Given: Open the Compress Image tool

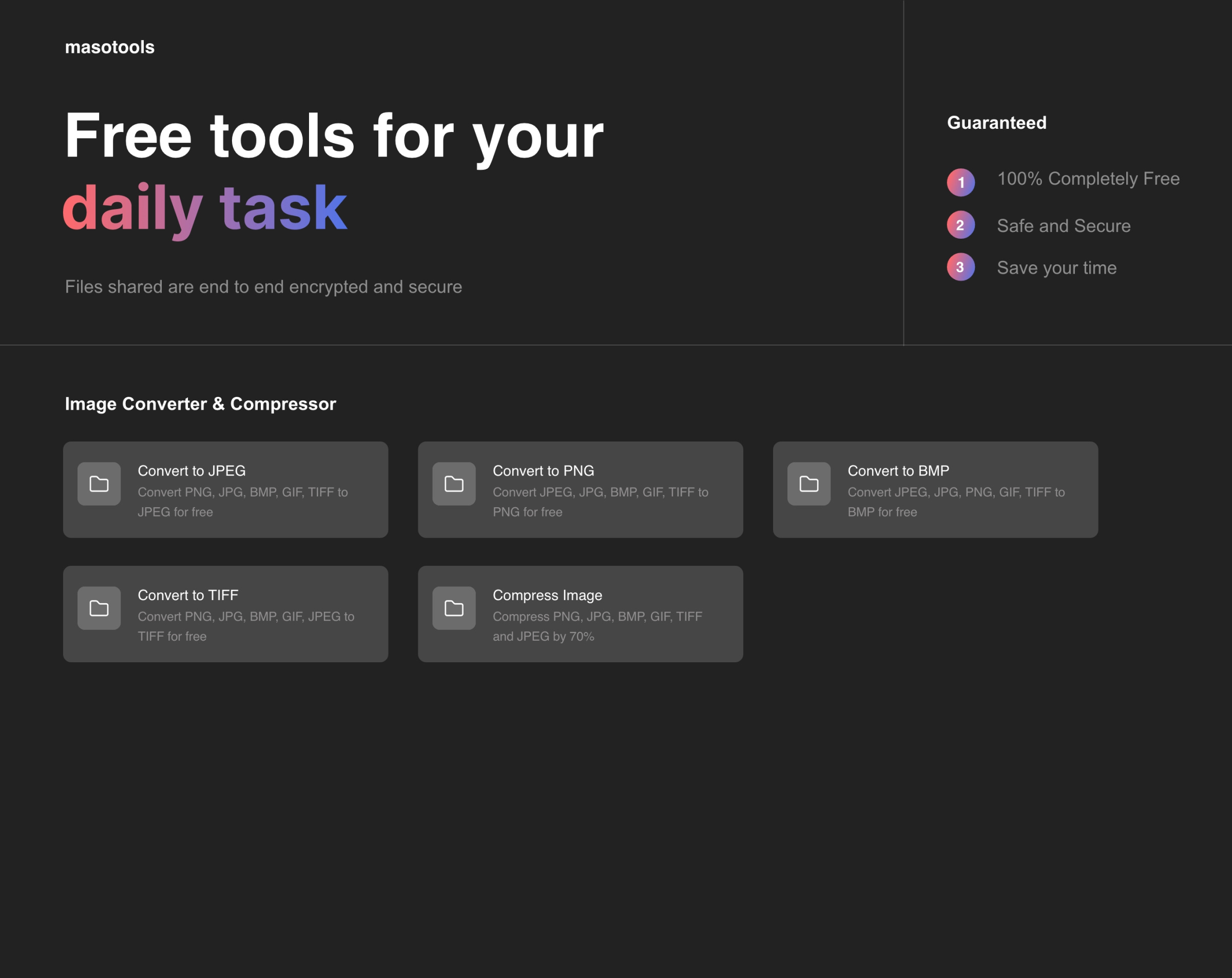Looking at the screenshot, I should tap(581, 613).
